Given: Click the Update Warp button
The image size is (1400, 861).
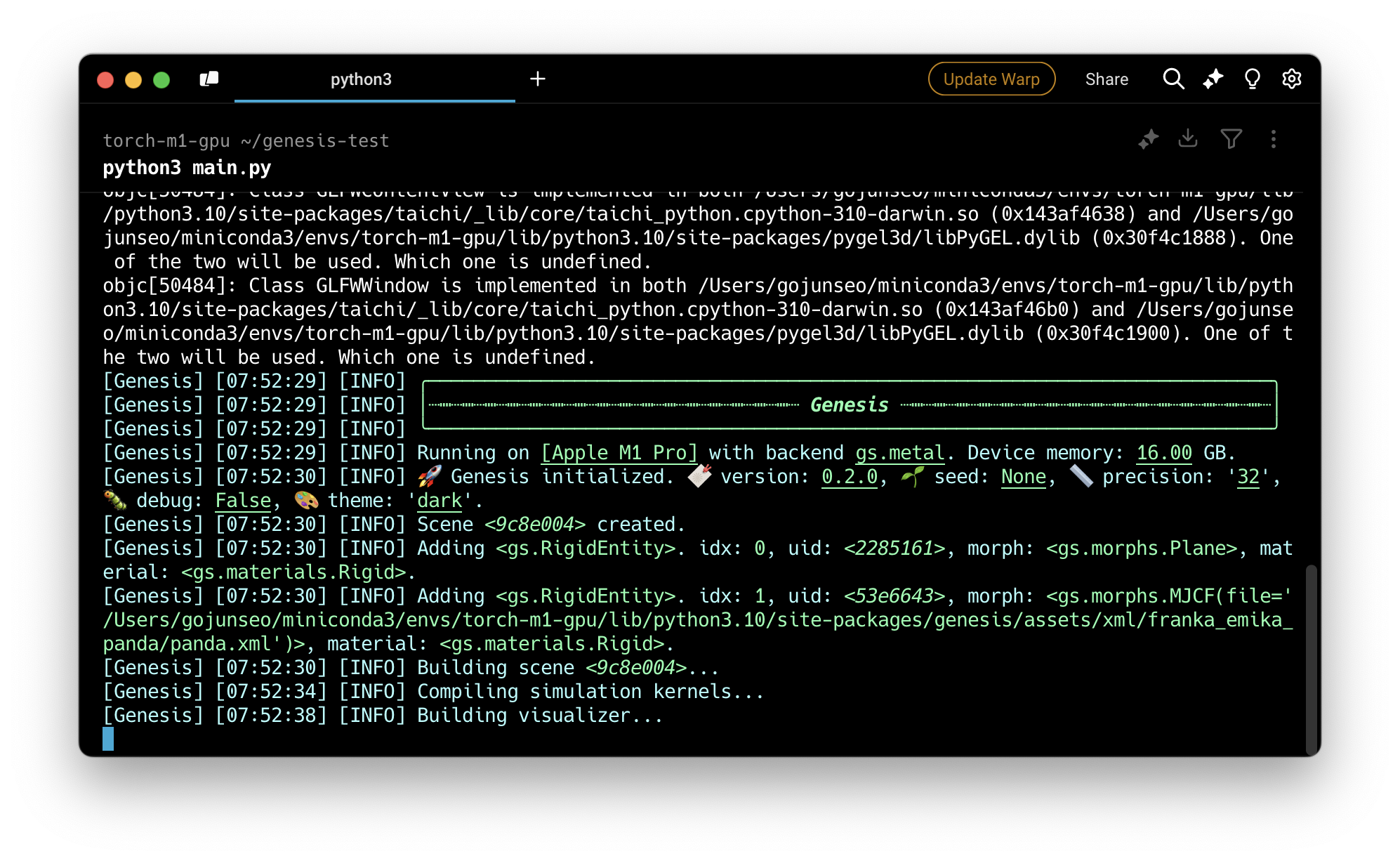Looking at the screenshot, I should coord(991,79).
